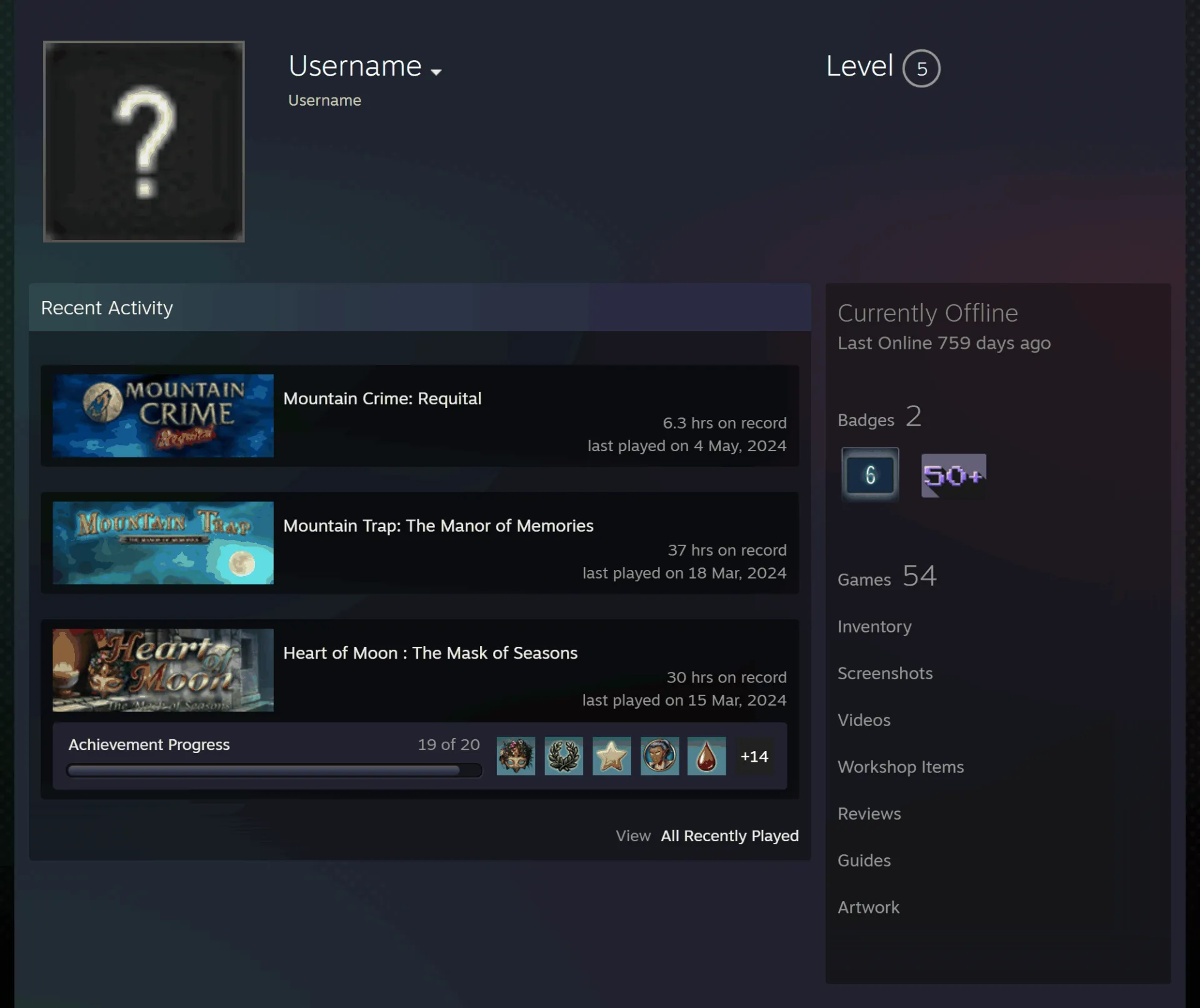This screenshot has height=1008, width=1200.
Task: Click 'last played on 15 Mar, 2024'
Action: coord(684,700)
